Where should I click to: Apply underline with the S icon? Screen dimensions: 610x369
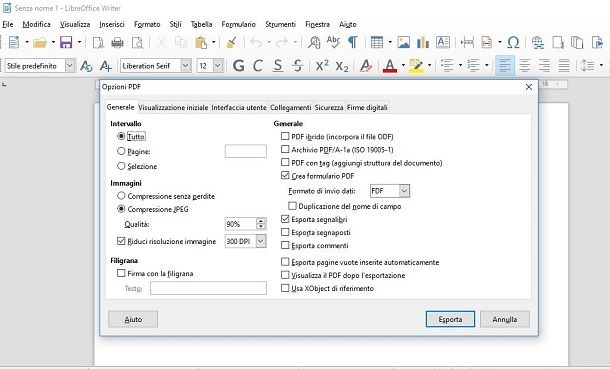pyautogui.click(x=277, y=66)
